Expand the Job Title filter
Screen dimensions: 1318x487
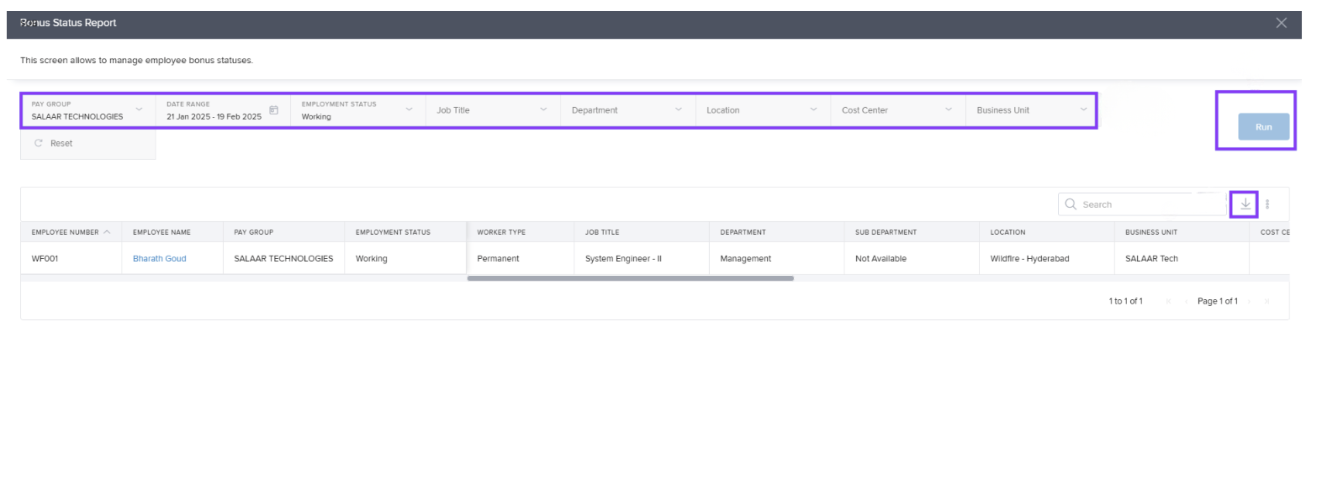(x=543, y=109)
